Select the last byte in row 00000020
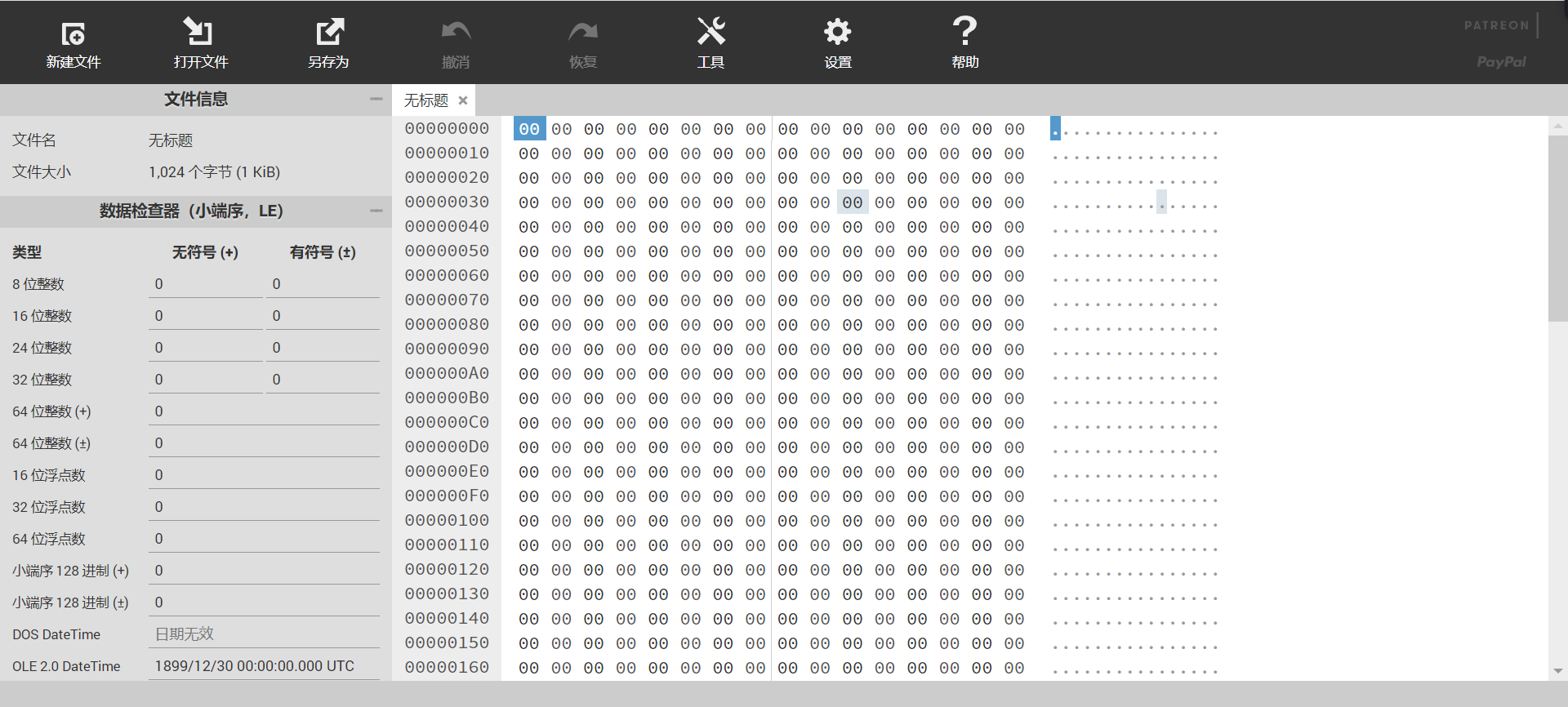Screen dimensions: 1568x707 pos(1014,178)
